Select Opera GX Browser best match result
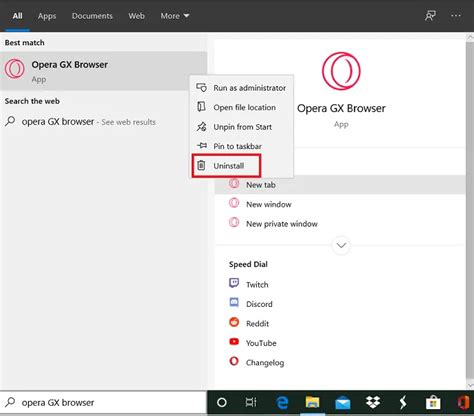 click(x=103, y=71)
